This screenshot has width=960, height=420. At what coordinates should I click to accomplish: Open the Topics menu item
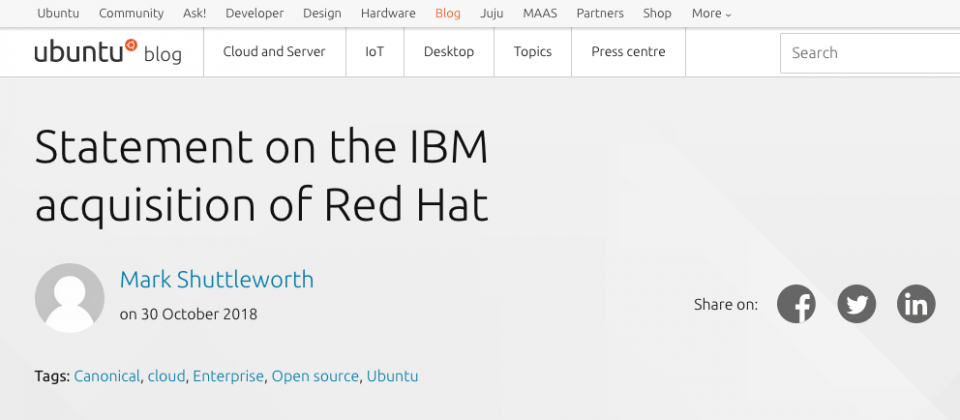coord(533,52)
